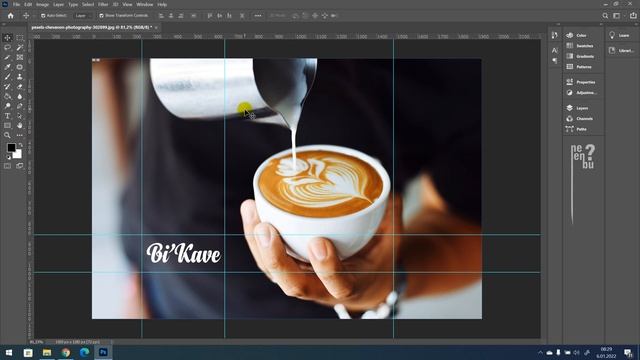Open the workspace switcher dropdown
Screen dimensions: 640x360
618,16
